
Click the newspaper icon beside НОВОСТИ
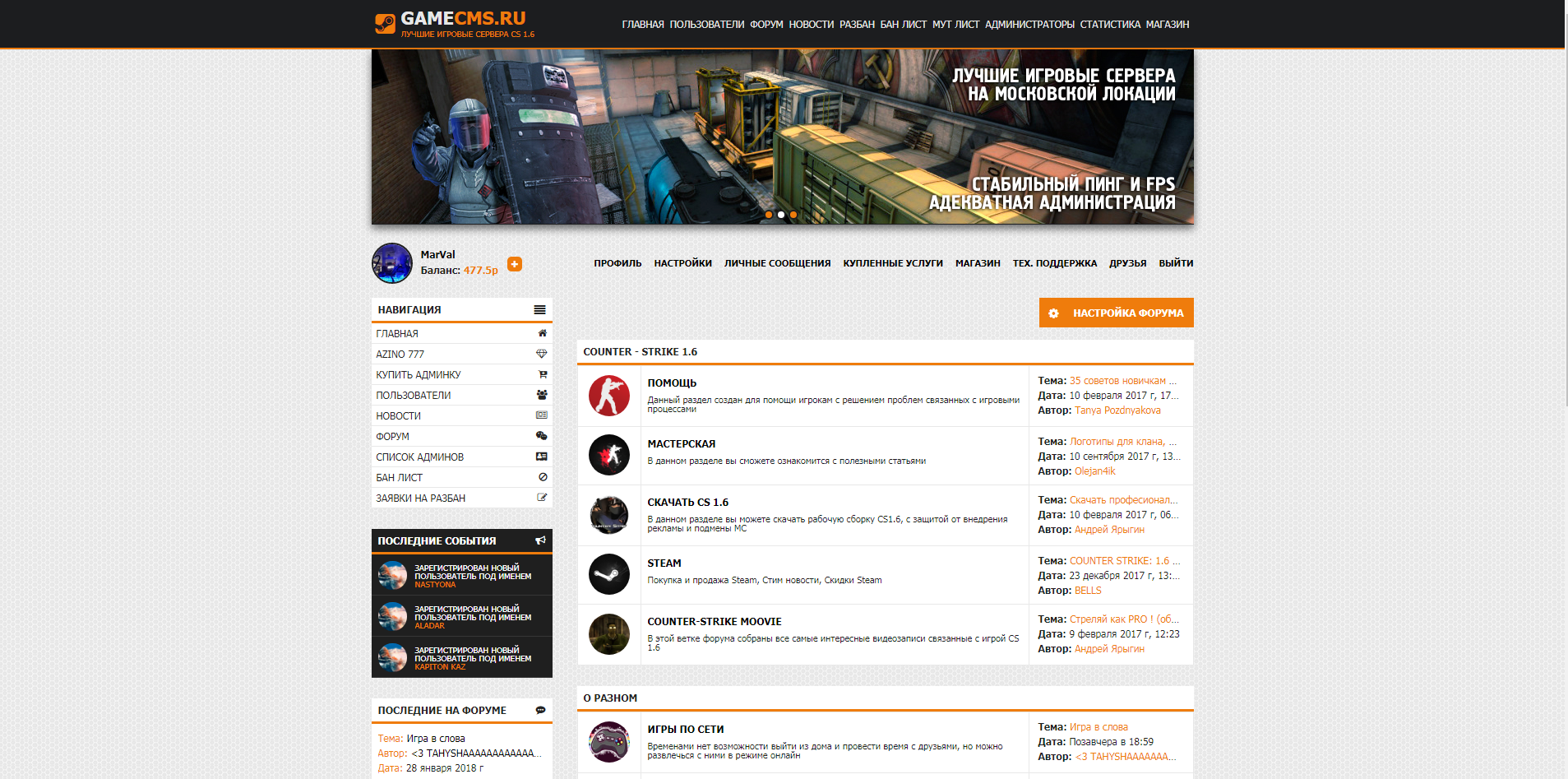(542, 415)
